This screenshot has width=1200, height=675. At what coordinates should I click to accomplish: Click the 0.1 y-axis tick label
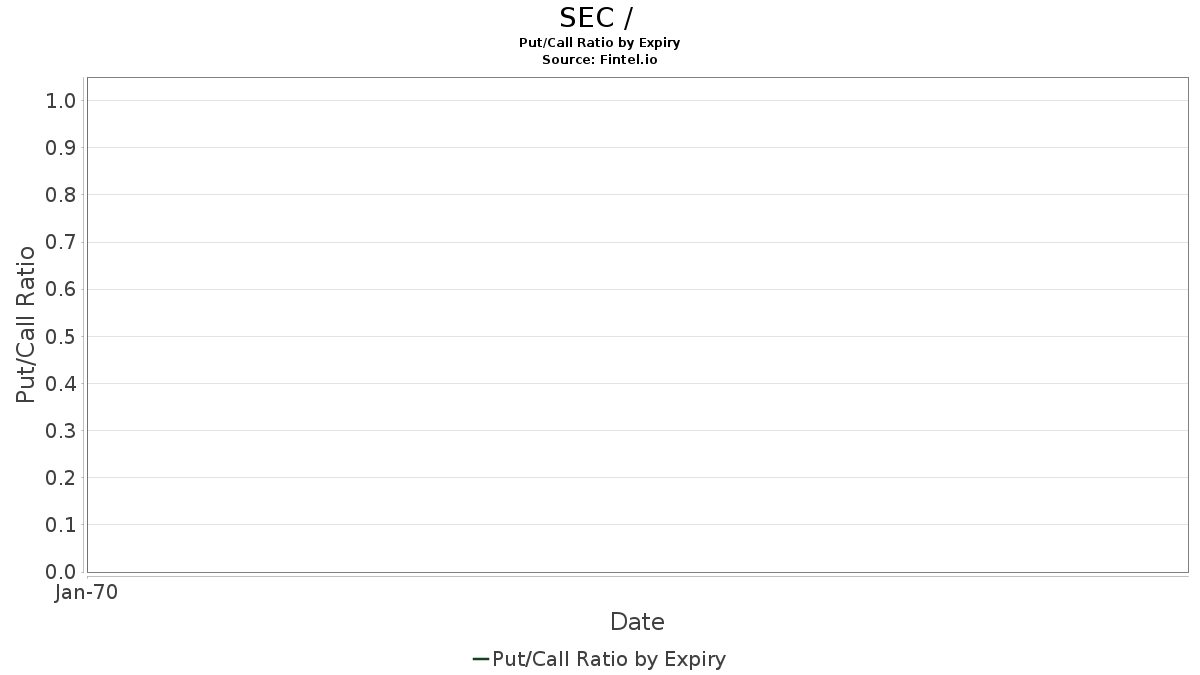point(61,525)
